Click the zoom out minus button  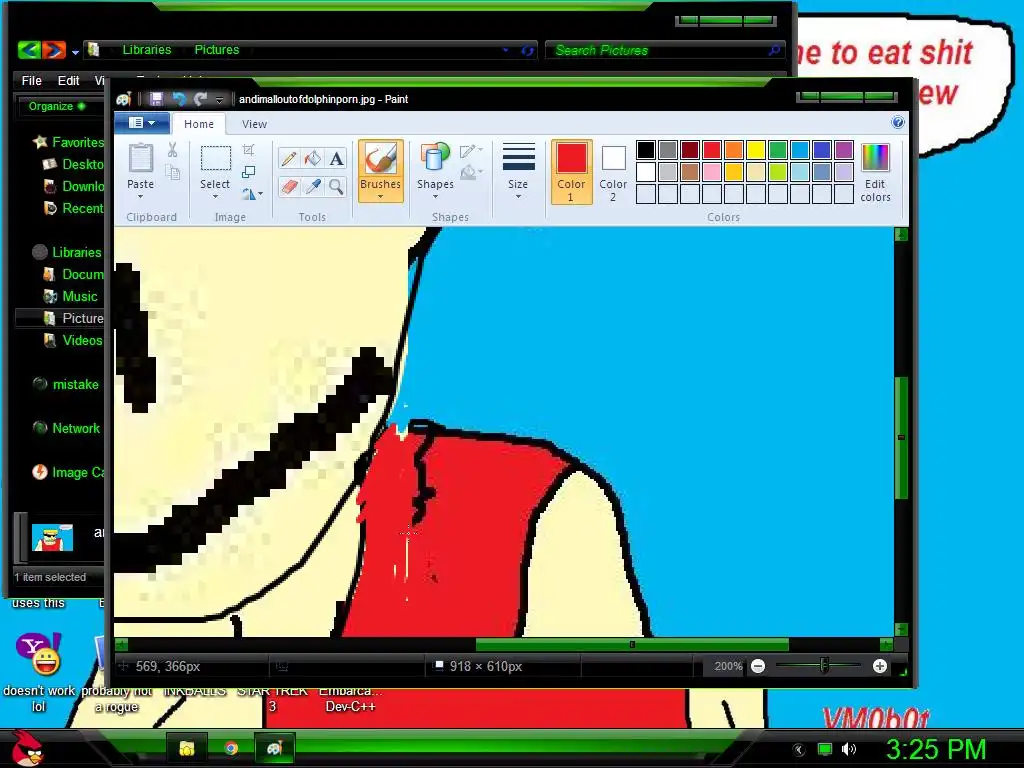[758, 666]
